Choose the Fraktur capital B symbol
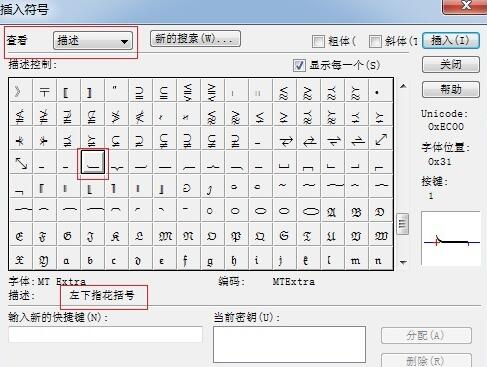487x367 pixels. (357, 211)
